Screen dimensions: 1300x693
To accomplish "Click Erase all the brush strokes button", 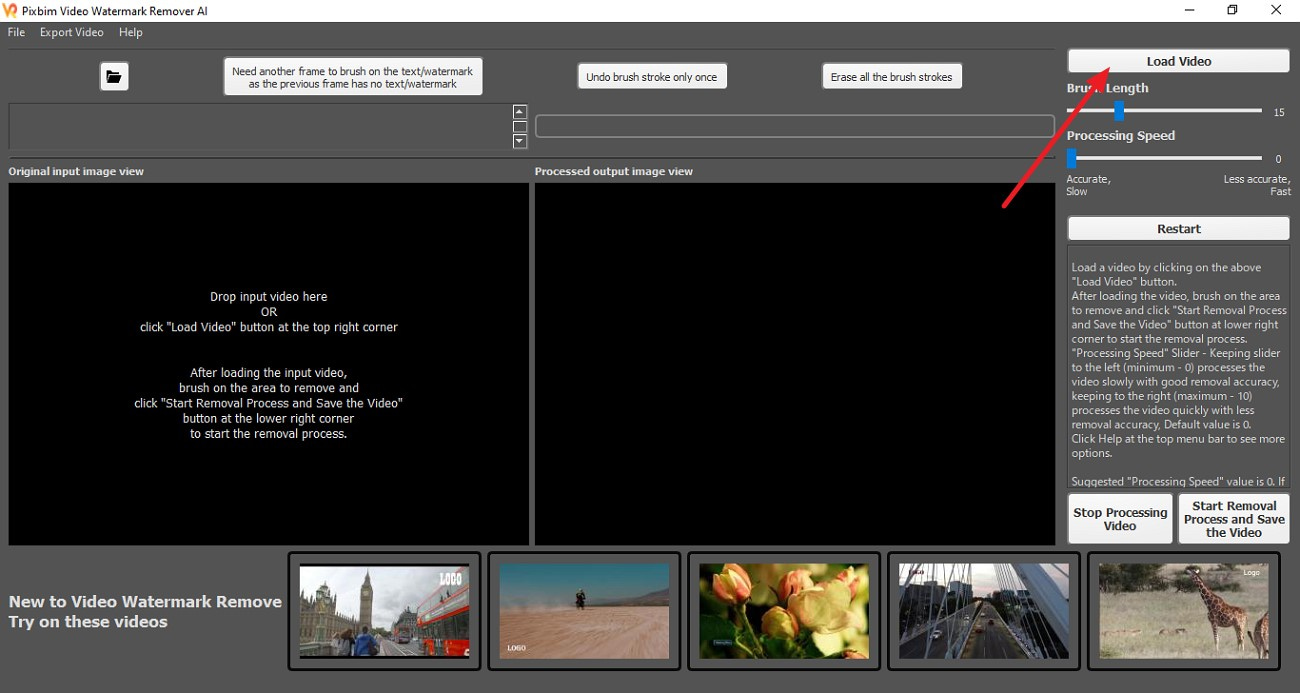I will (892, 77).
